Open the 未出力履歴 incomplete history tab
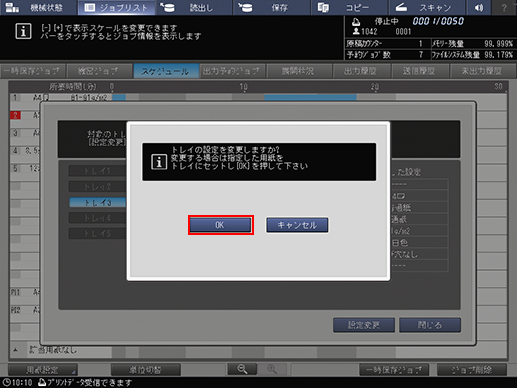The image size is (517, 388). tap(482, 71)
